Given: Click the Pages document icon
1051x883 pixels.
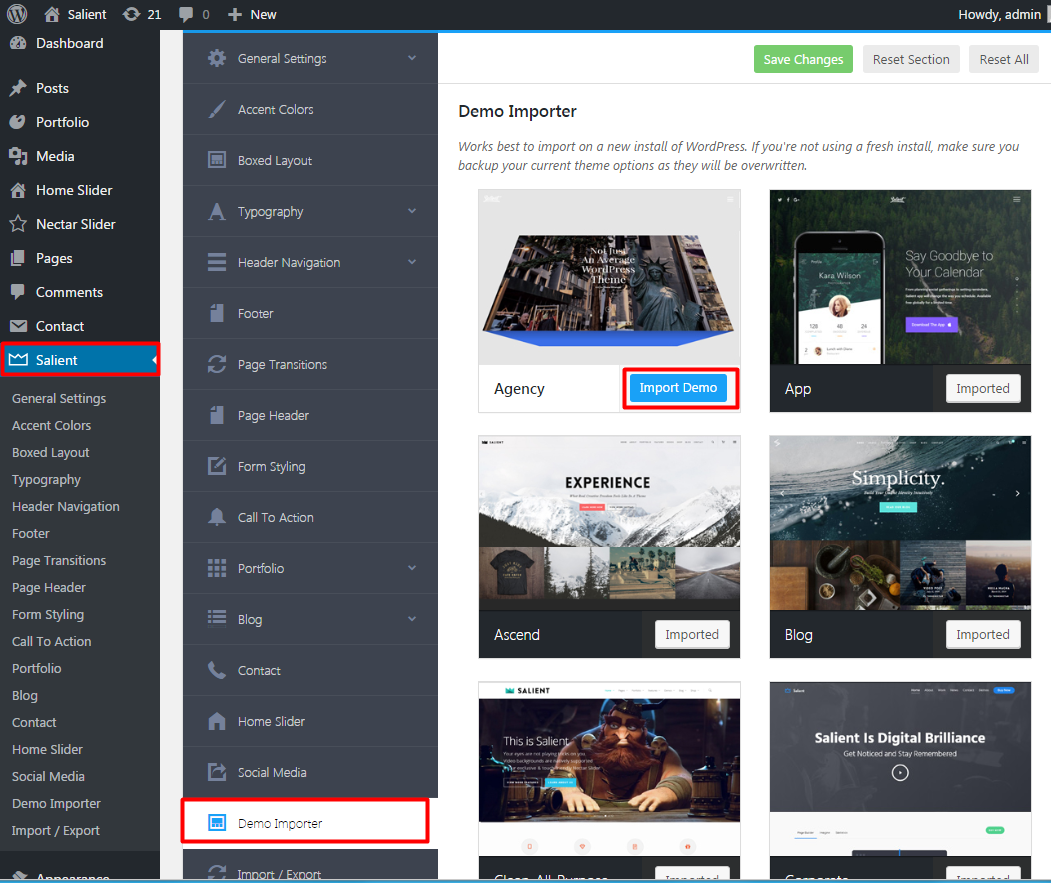Looking at the screenshot, I should (18, 258).
